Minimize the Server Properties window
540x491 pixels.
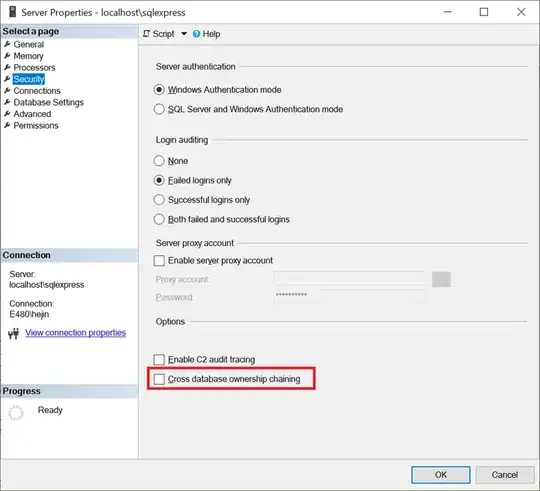(x=447, y=12)
